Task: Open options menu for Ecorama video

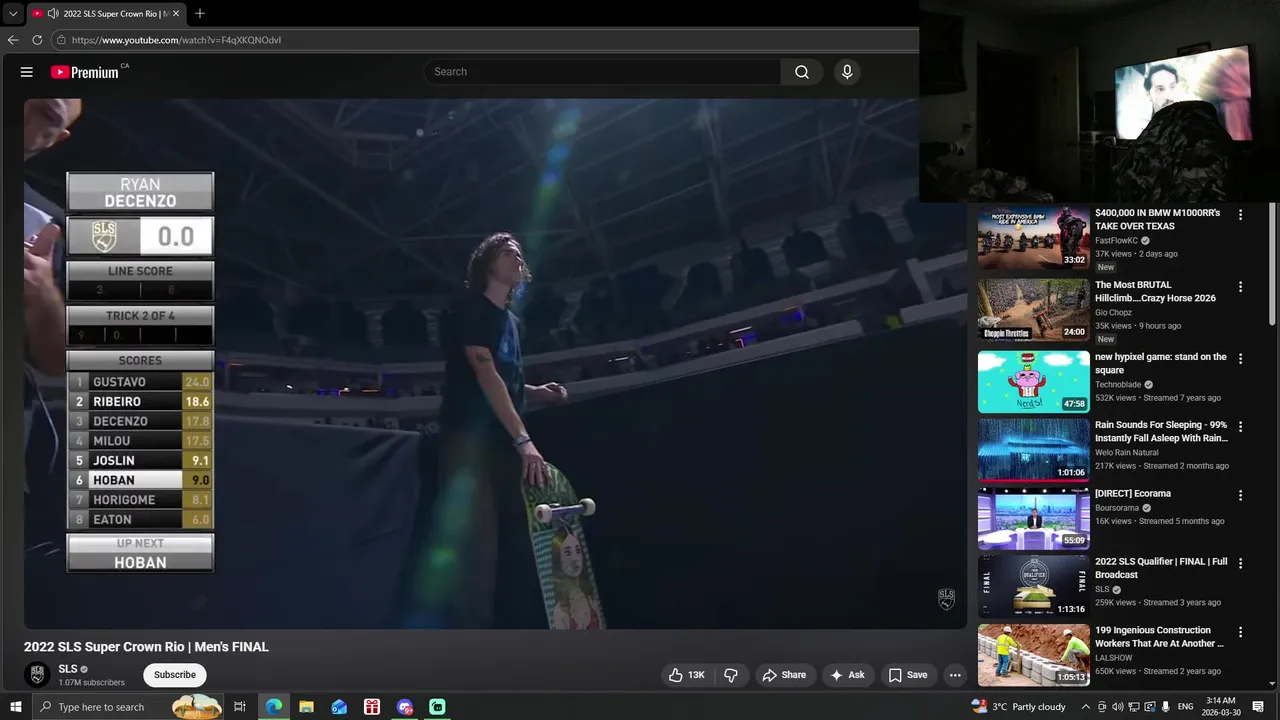Action: coord(1240,495)
